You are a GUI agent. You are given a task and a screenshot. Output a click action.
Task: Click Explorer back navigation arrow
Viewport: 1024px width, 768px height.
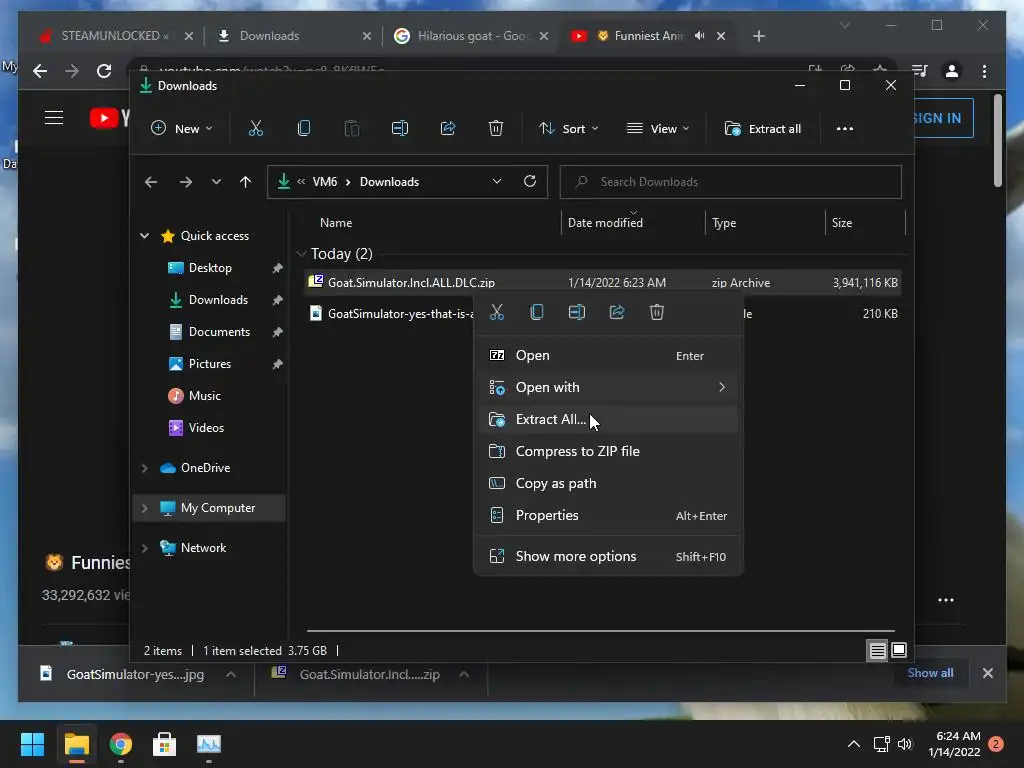coord(151,182)
